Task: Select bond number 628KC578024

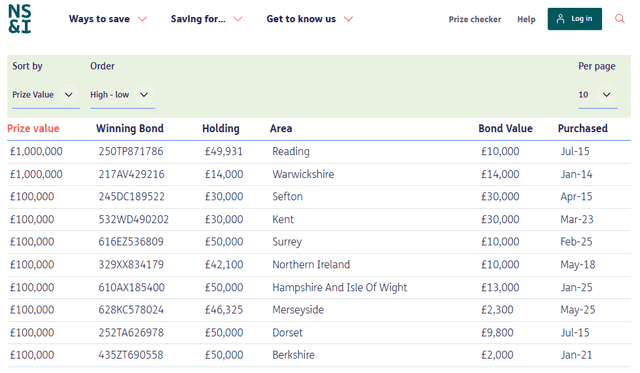Action: [x=131, y=310]
